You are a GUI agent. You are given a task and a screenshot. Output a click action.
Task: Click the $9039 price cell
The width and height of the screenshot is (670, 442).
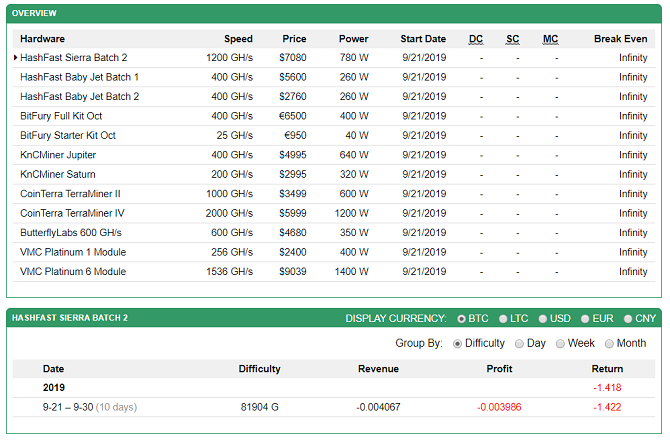(293, 272)
